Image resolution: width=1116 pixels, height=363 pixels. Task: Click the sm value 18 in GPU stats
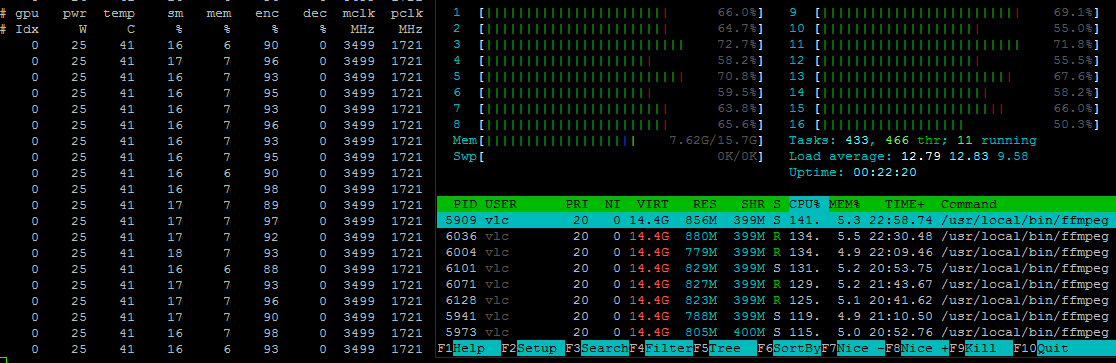pyautogui.click(x=174, y=253)
